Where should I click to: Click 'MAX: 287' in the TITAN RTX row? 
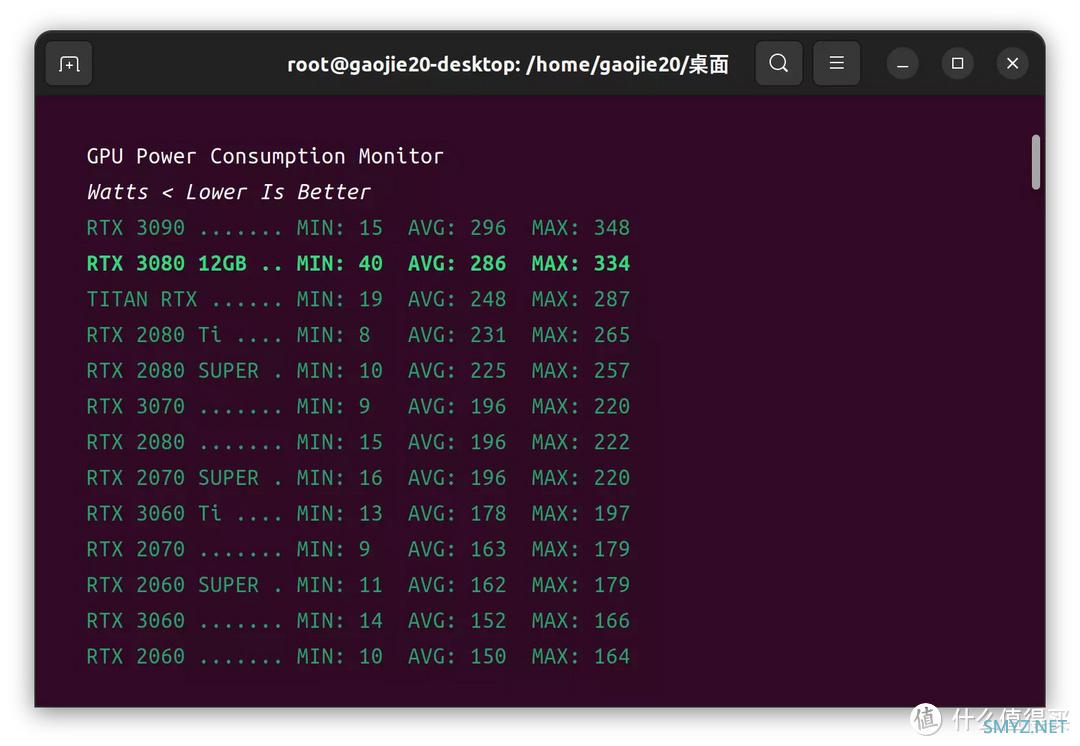click(581, 300)
